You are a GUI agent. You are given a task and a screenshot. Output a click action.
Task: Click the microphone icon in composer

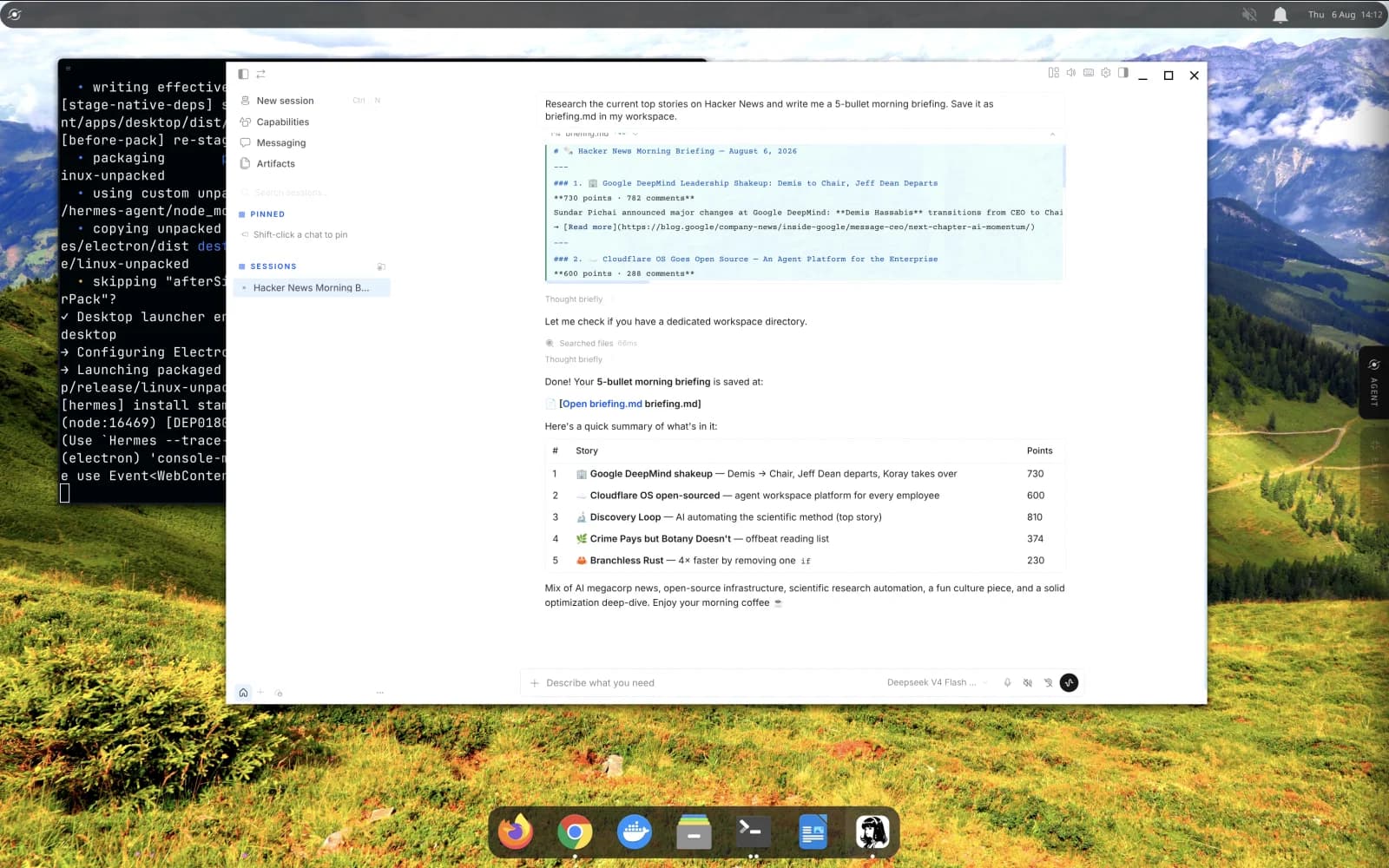pos(1007,683)
